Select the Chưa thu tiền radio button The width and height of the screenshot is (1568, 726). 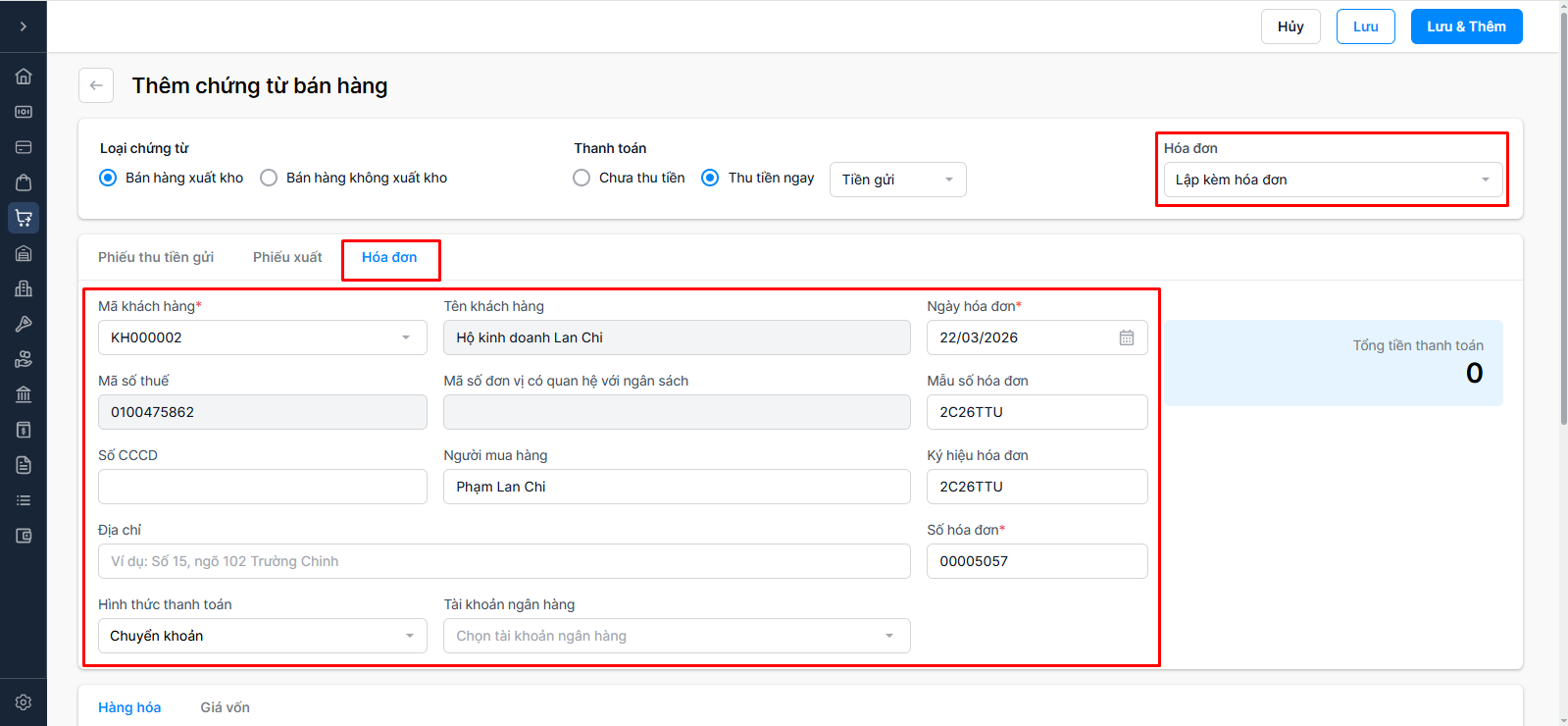pyautogui.click(x=582, y=178)
